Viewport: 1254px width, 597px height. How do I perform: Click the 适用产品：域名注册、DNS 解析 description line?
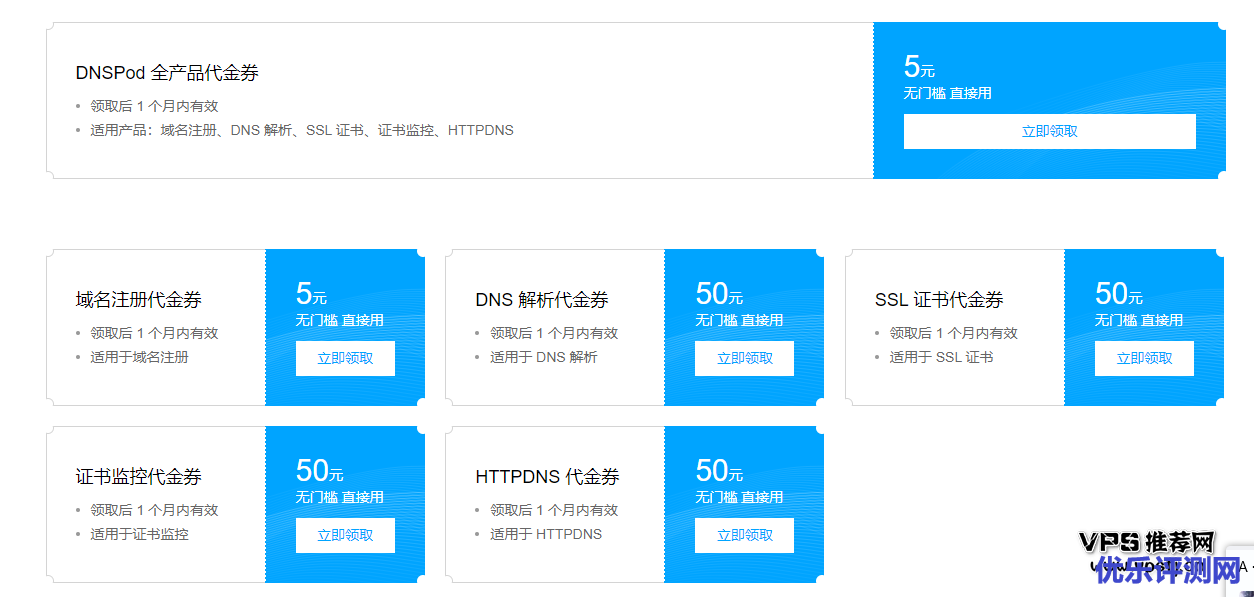(302, 130)
